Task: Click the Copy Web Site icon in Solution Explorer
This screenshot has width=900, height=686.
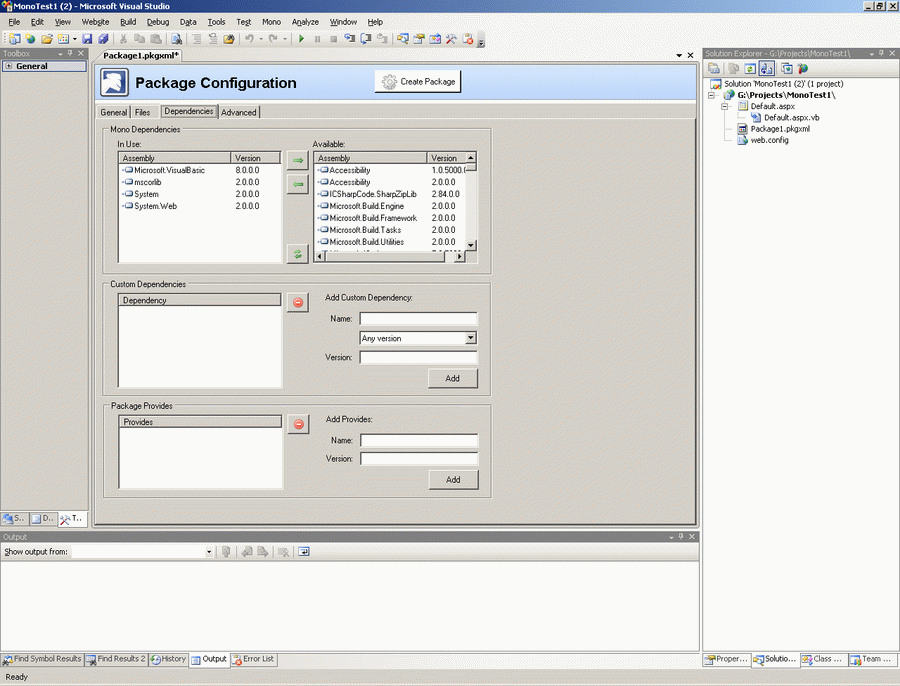Action: [786, 68]
